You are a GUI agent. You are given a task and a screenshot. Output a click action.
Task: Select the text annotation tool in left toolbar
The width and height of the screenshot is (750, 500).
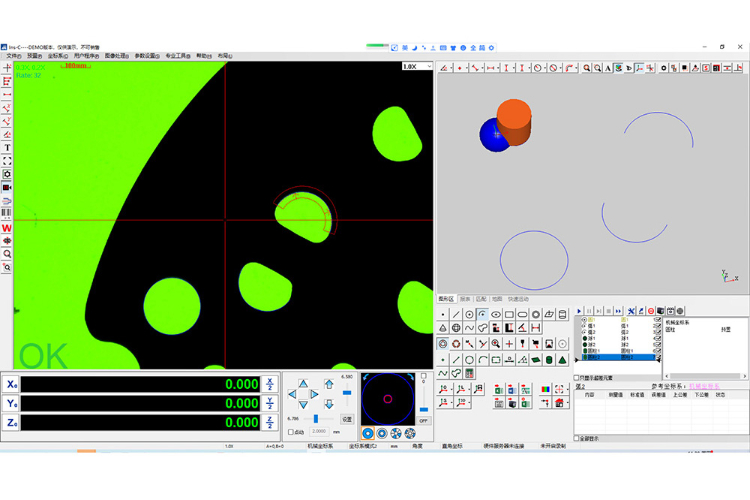(7, 148)
